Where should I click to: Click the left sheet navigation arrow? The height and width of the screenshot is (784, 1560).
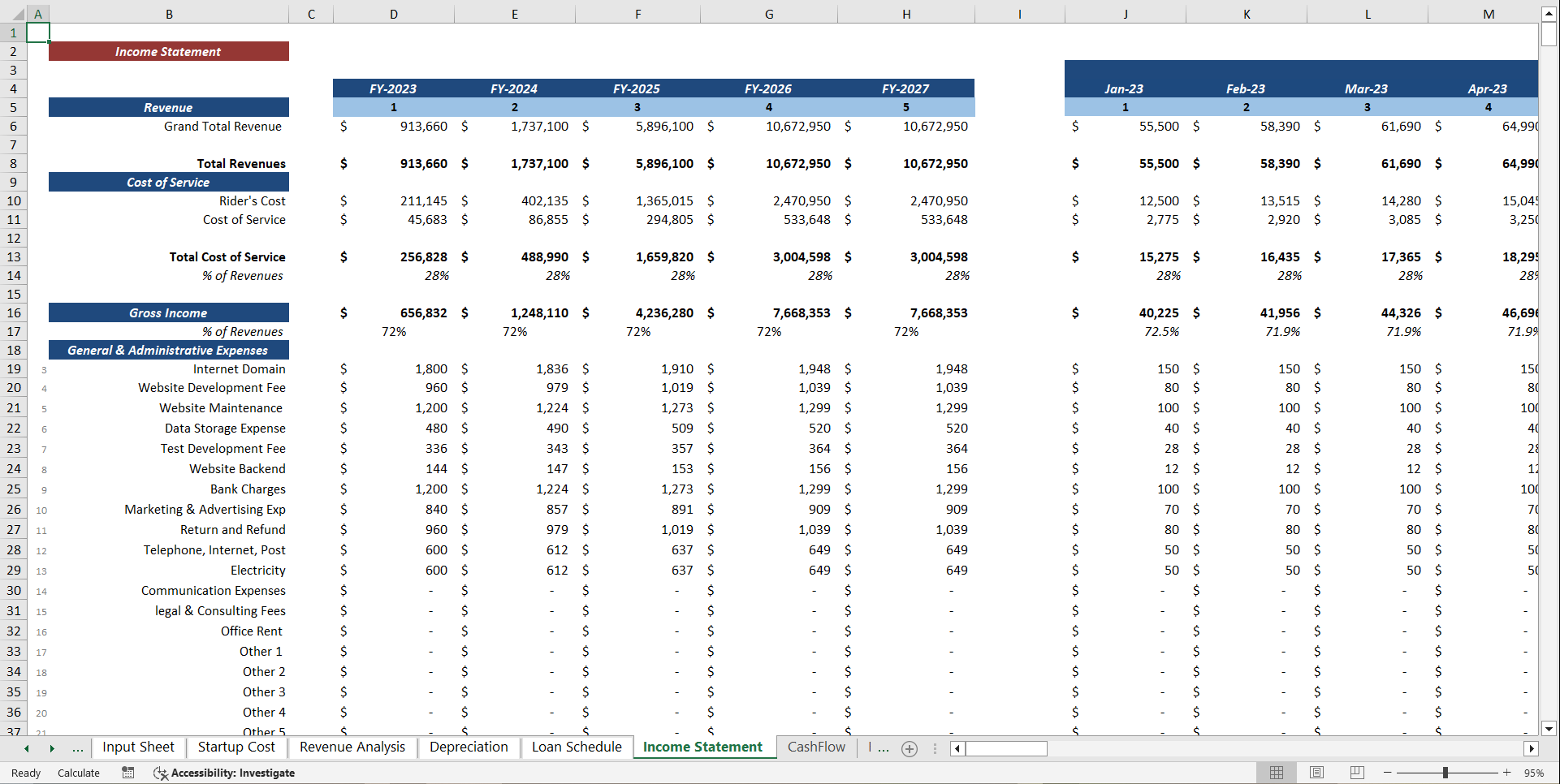tap(26, 748)
